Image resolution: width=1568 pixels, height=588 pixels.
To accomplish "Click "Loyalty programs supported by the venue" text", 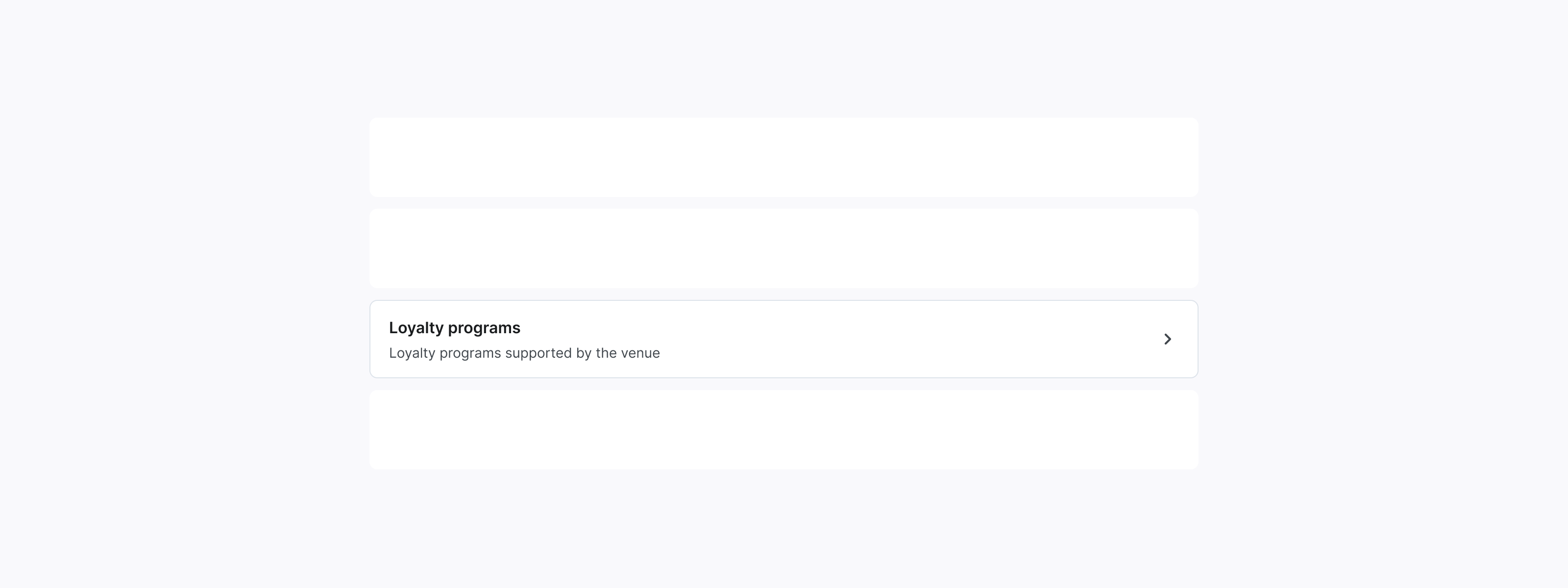I will (x=524, y=353).
